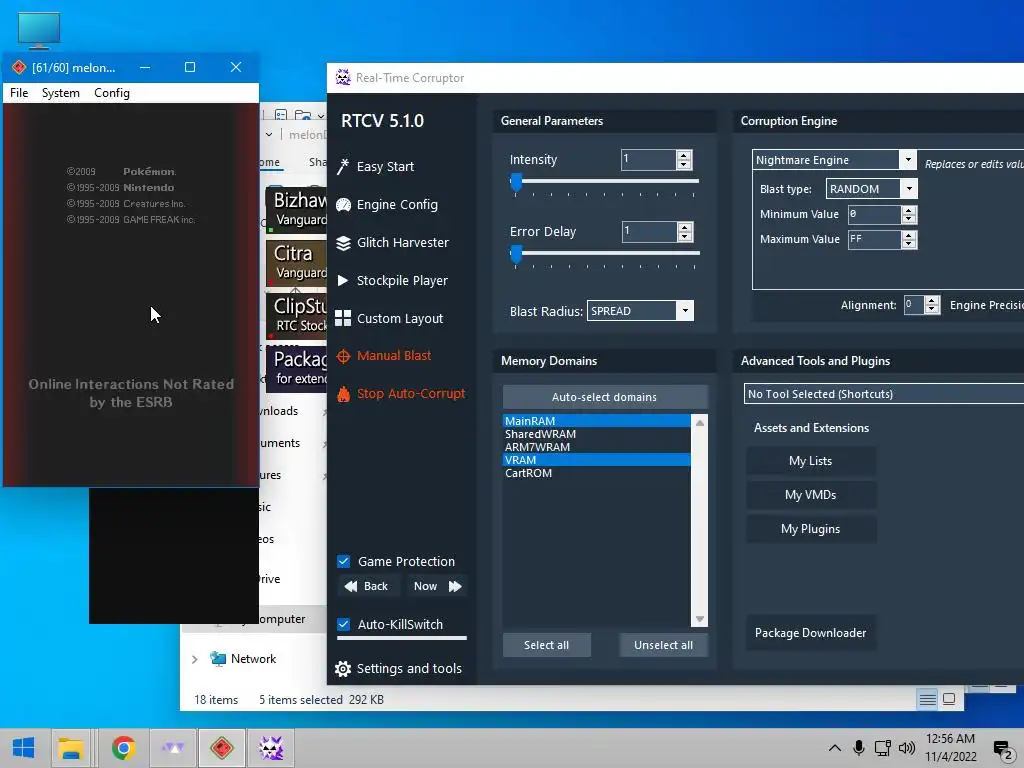Open File menu in melonDS
The width and height of the screenshot is (1024, 768).
[x=19, y=93]
